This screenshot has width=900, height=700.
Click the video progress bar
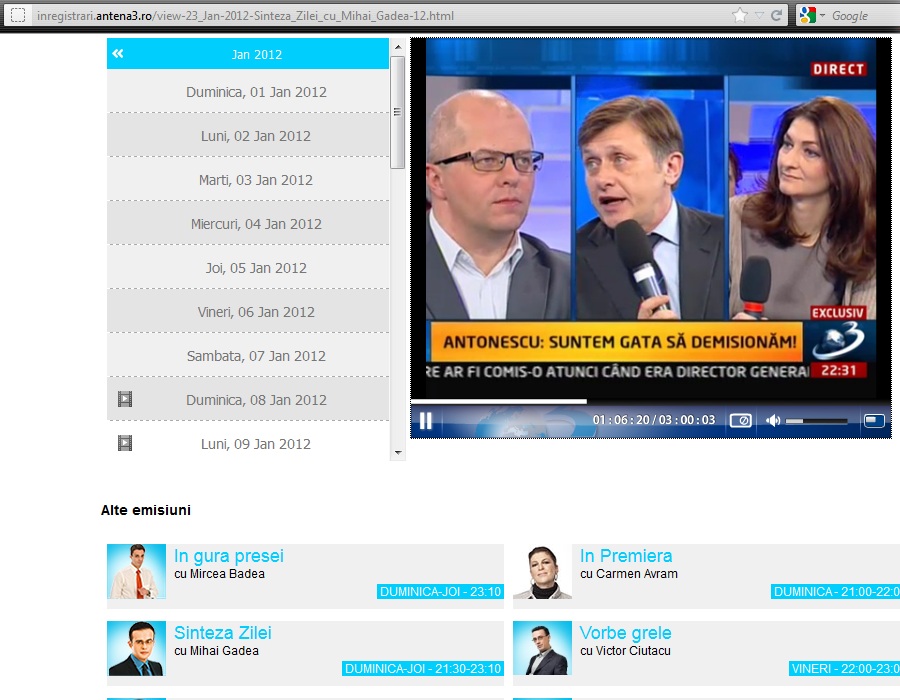651,401
